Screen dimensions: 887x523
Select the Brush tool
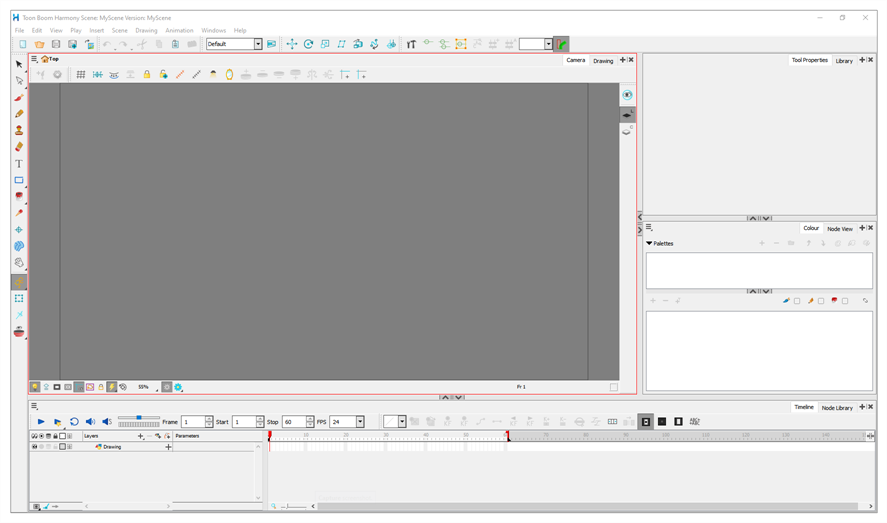pos(19,97)
